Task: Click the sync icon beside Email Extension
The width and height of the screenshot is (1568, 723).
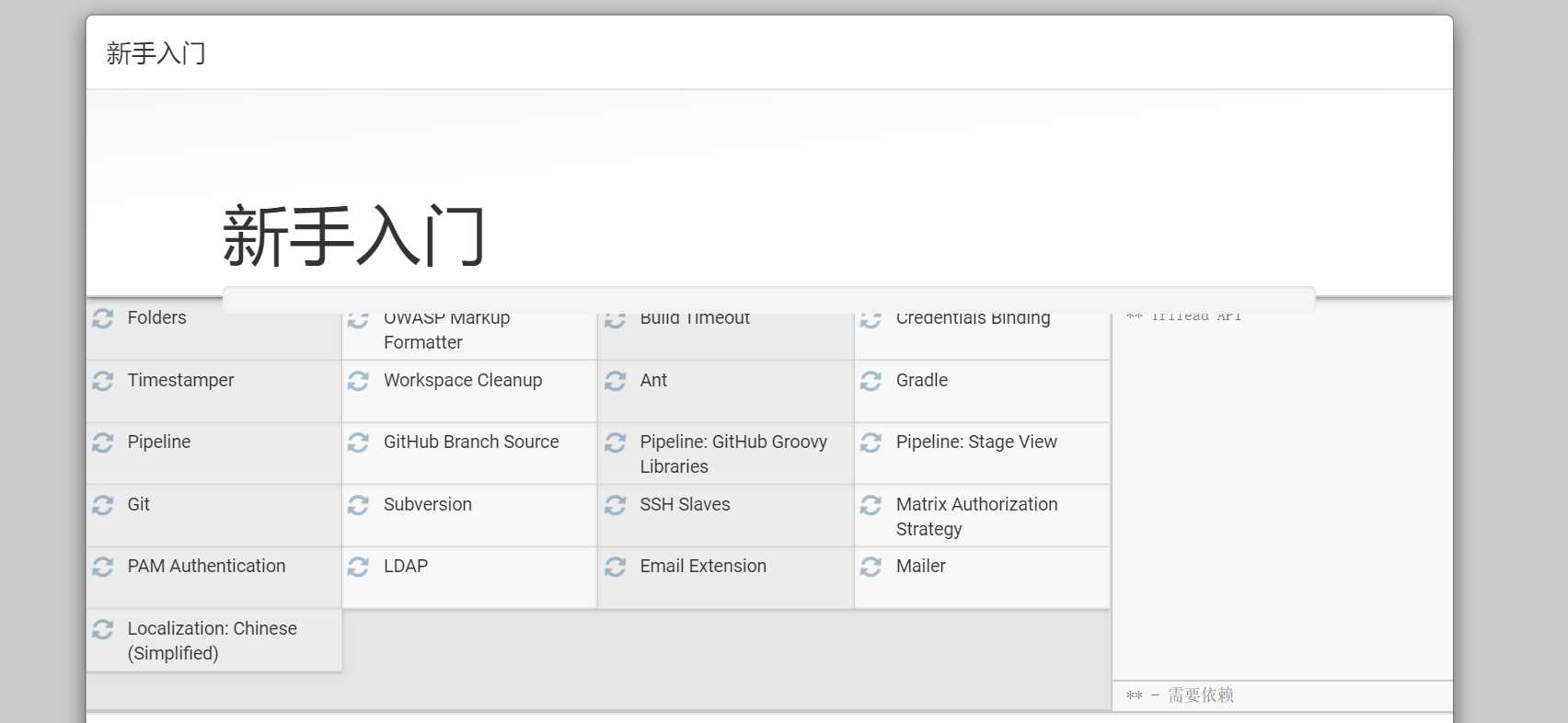Action: tap(616, 567)
